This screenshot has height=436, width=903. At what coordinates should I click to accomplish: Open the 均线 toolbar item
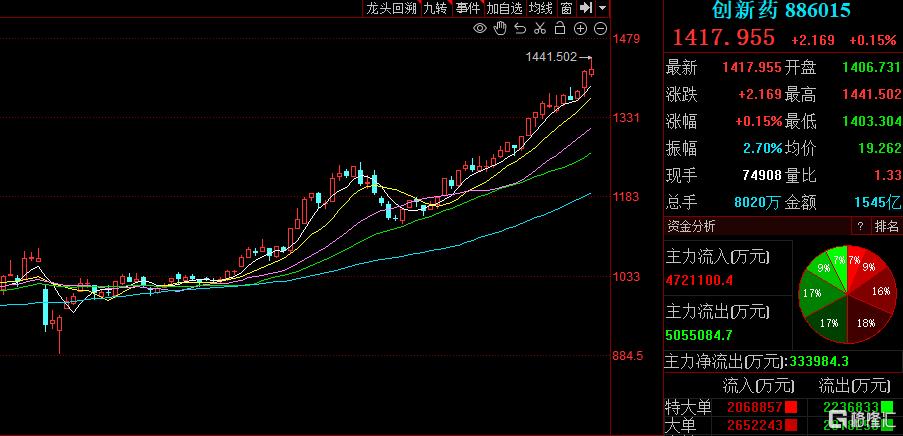[x=541, y=8]
